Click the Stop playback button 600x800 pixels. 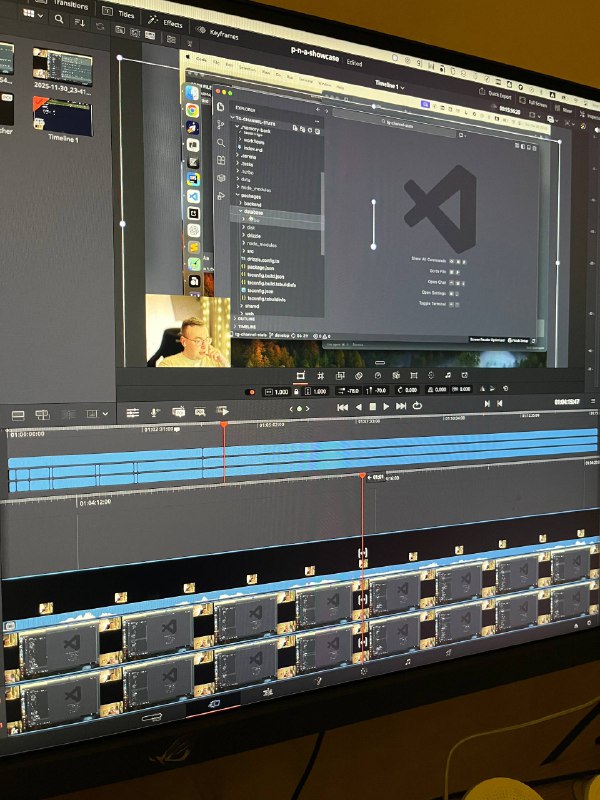coord(372,406)
